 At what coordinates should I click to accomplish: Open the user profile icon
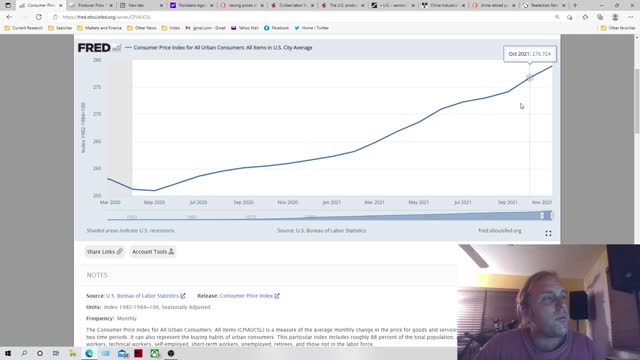coord(615,17)
